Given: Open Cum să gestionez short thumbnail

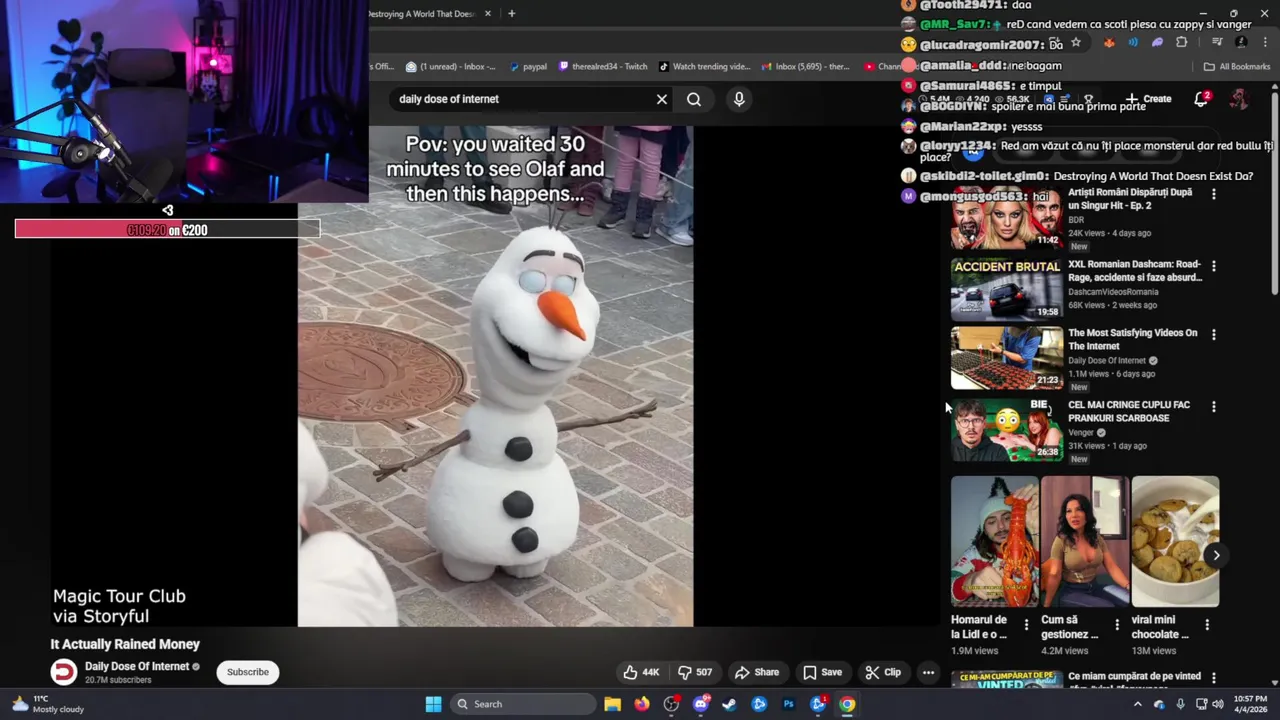Looking at the screenshot, I should [x=1085, y=541].
